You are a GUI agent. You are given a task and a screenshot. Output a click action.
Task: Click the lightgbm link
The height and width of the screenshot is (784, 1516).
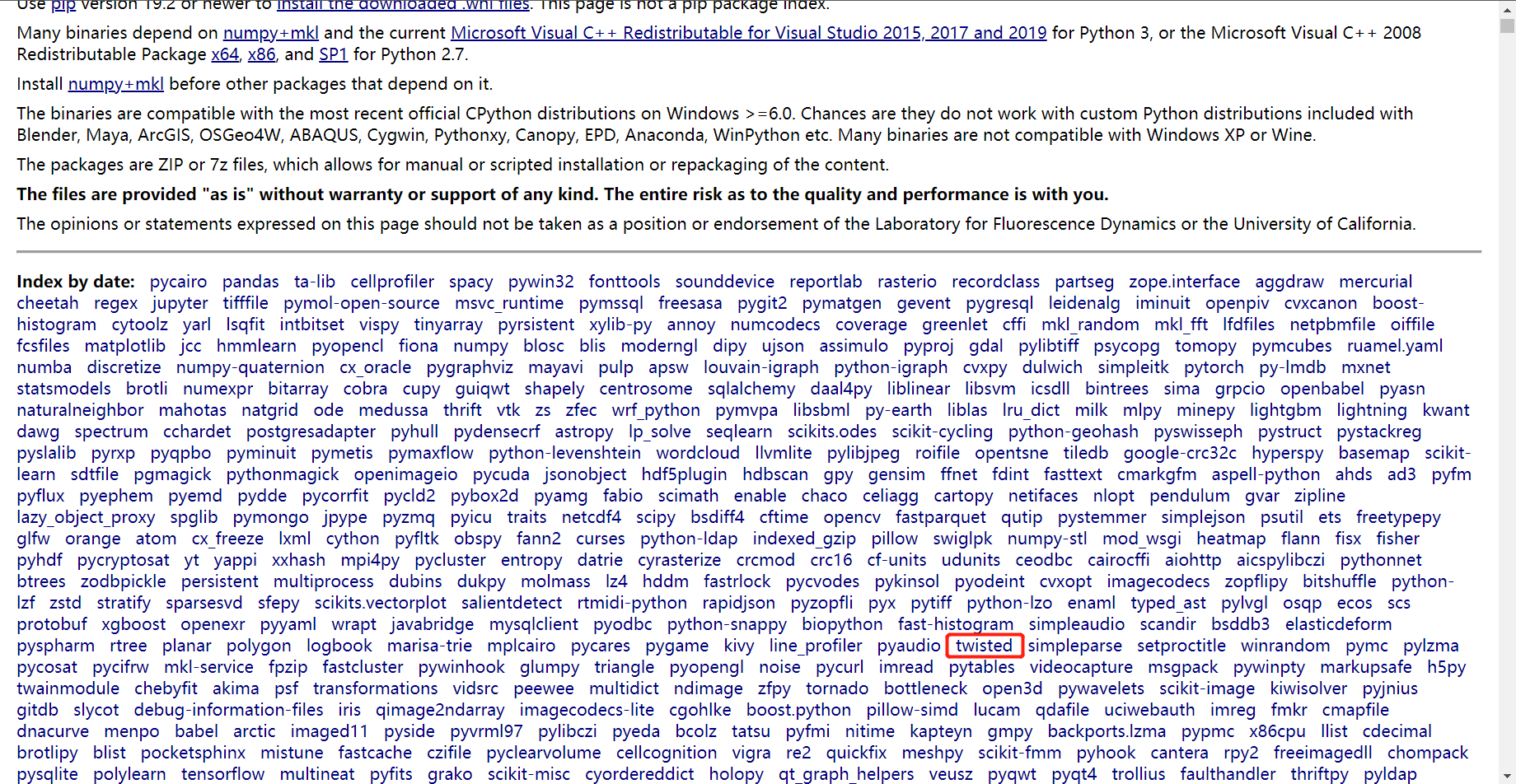click(x=1285, y=410)
